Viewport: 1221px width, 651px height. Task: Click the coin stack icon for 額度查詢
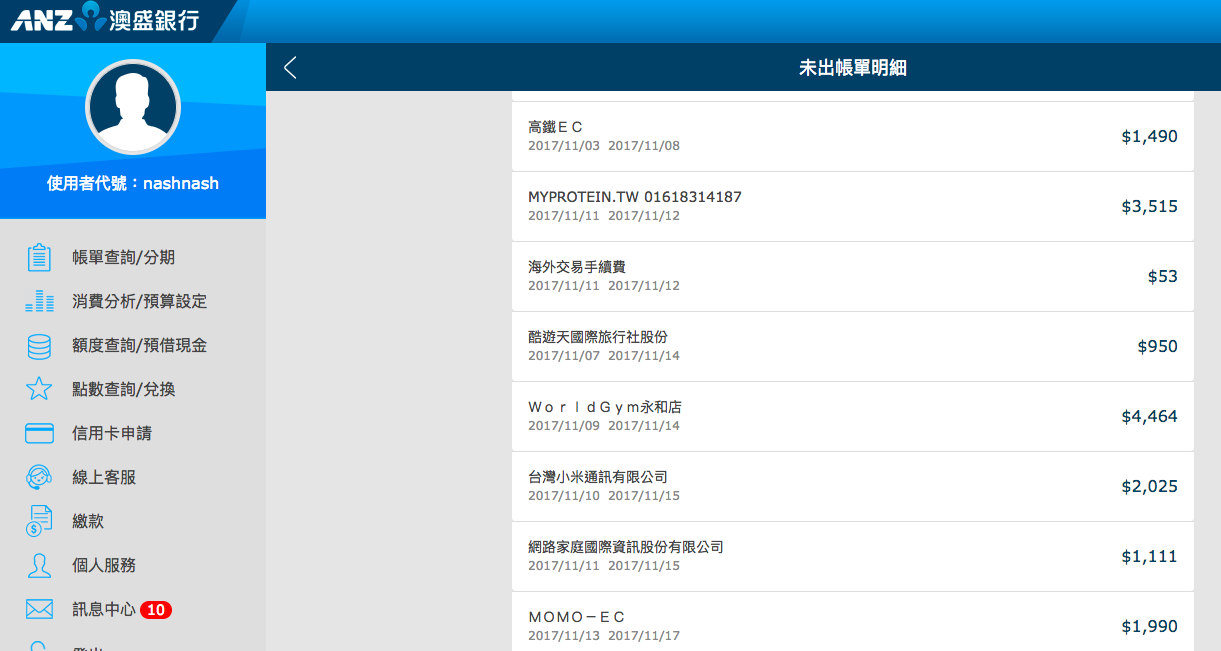39,345
